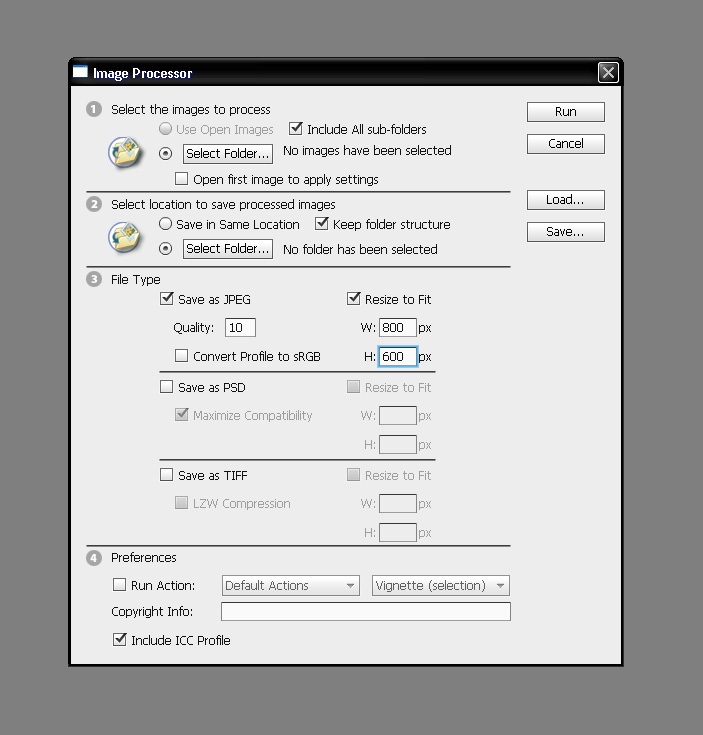Open the Load... settings button

point(566,200)
